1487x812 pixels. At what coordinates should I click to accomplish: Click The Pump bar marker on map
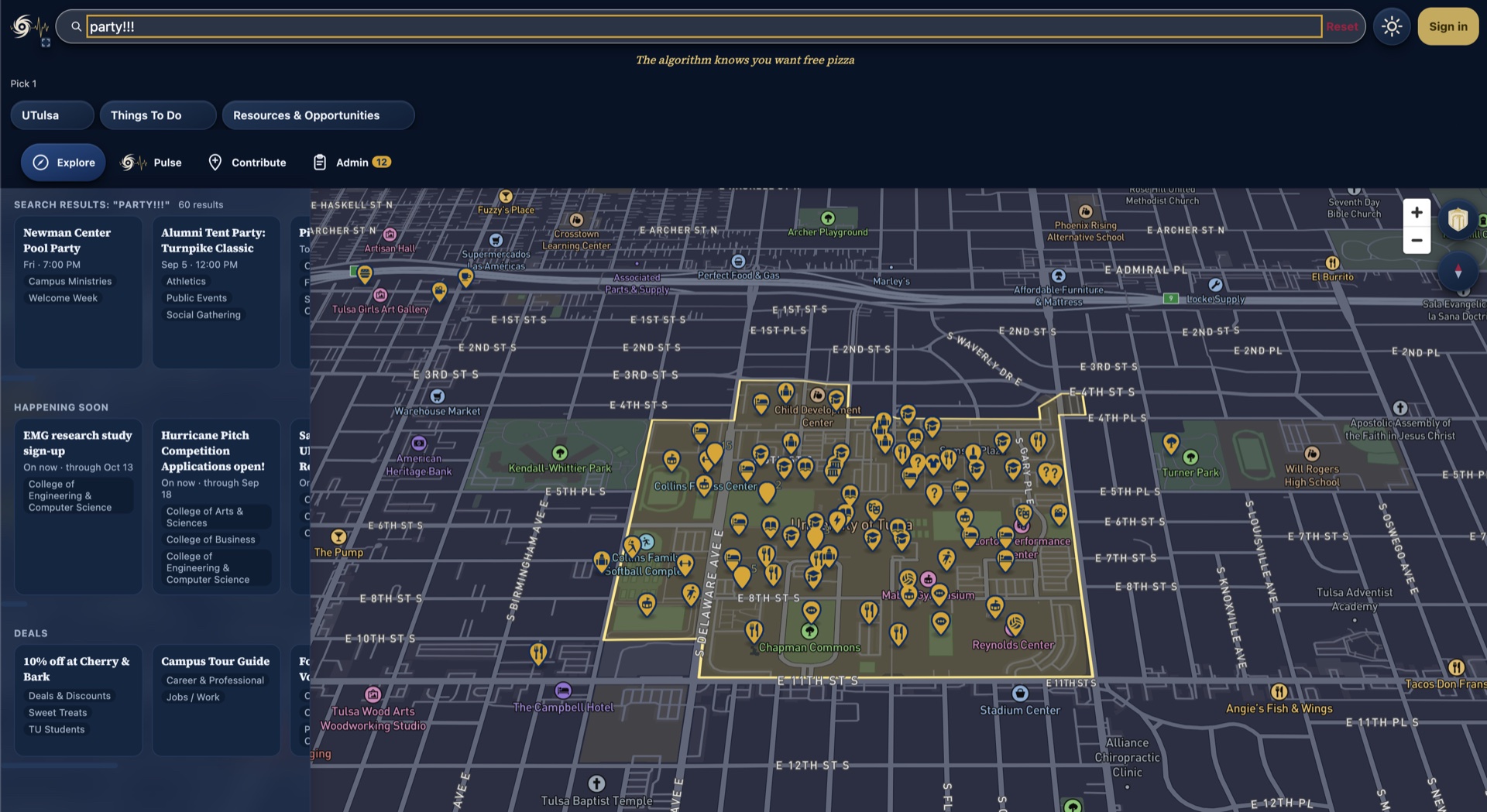[x=338, y=536]
